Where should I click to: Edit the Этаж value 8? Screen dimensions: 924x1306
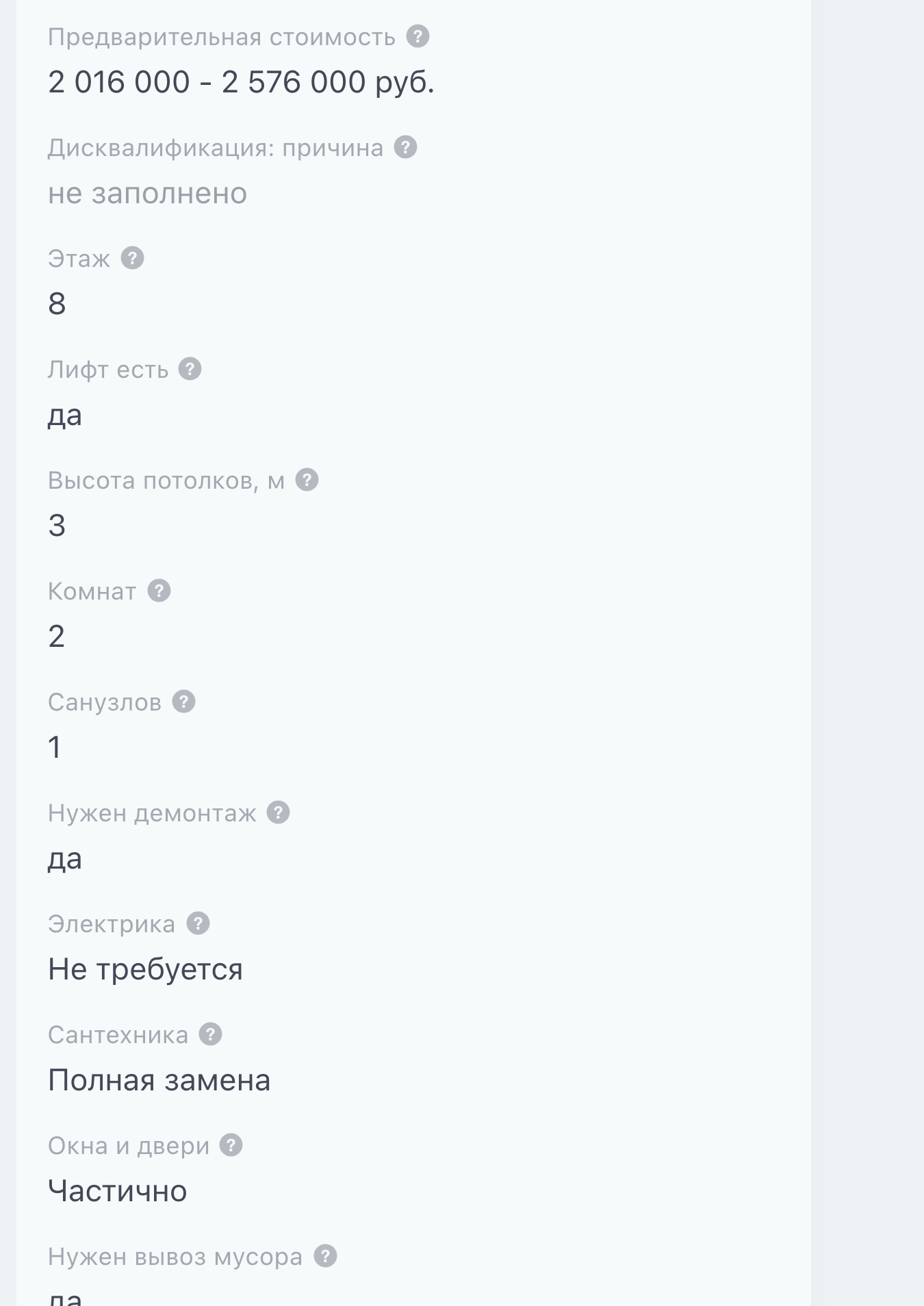tap(57, 304)
